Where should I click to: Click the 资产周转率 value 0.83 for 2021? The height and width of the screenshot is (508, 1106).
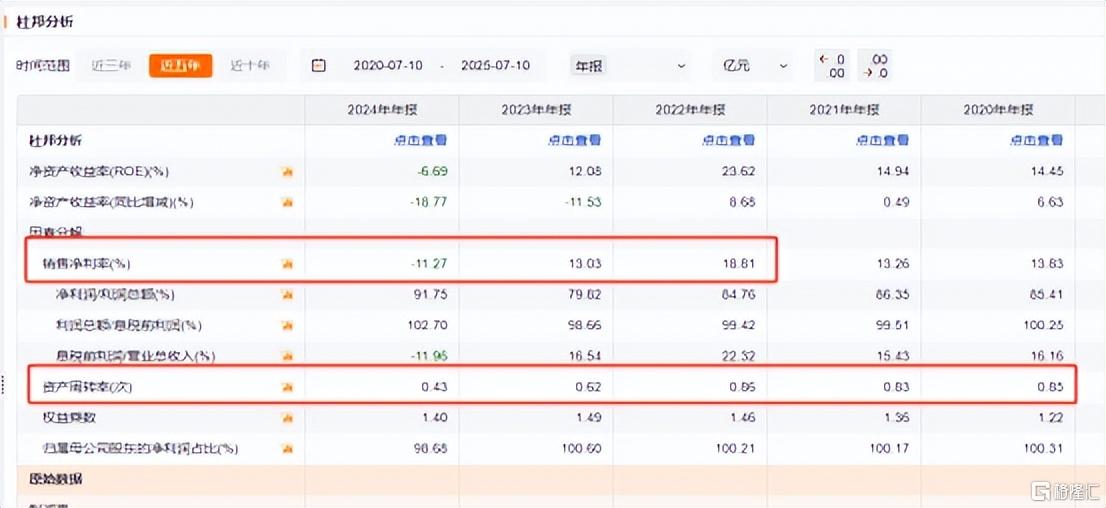[897, 387]
